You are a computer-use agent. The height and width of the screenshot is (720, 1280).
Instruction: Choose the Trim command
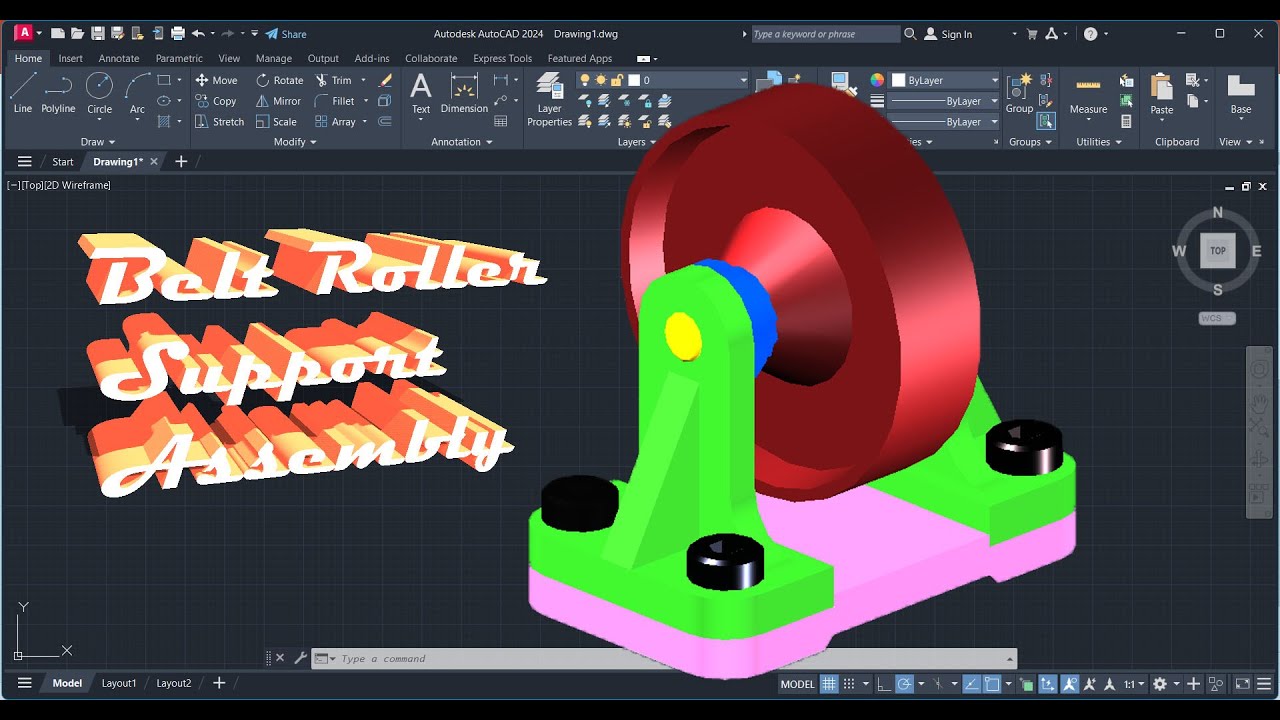(333, 80)
